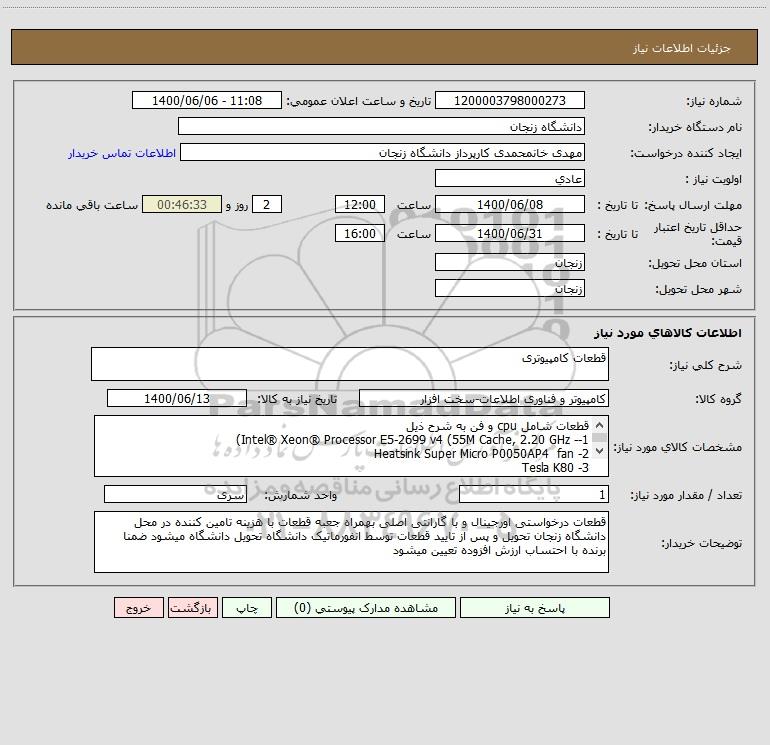Click label تاریخ نیاز به کالا

click(298, 399)
